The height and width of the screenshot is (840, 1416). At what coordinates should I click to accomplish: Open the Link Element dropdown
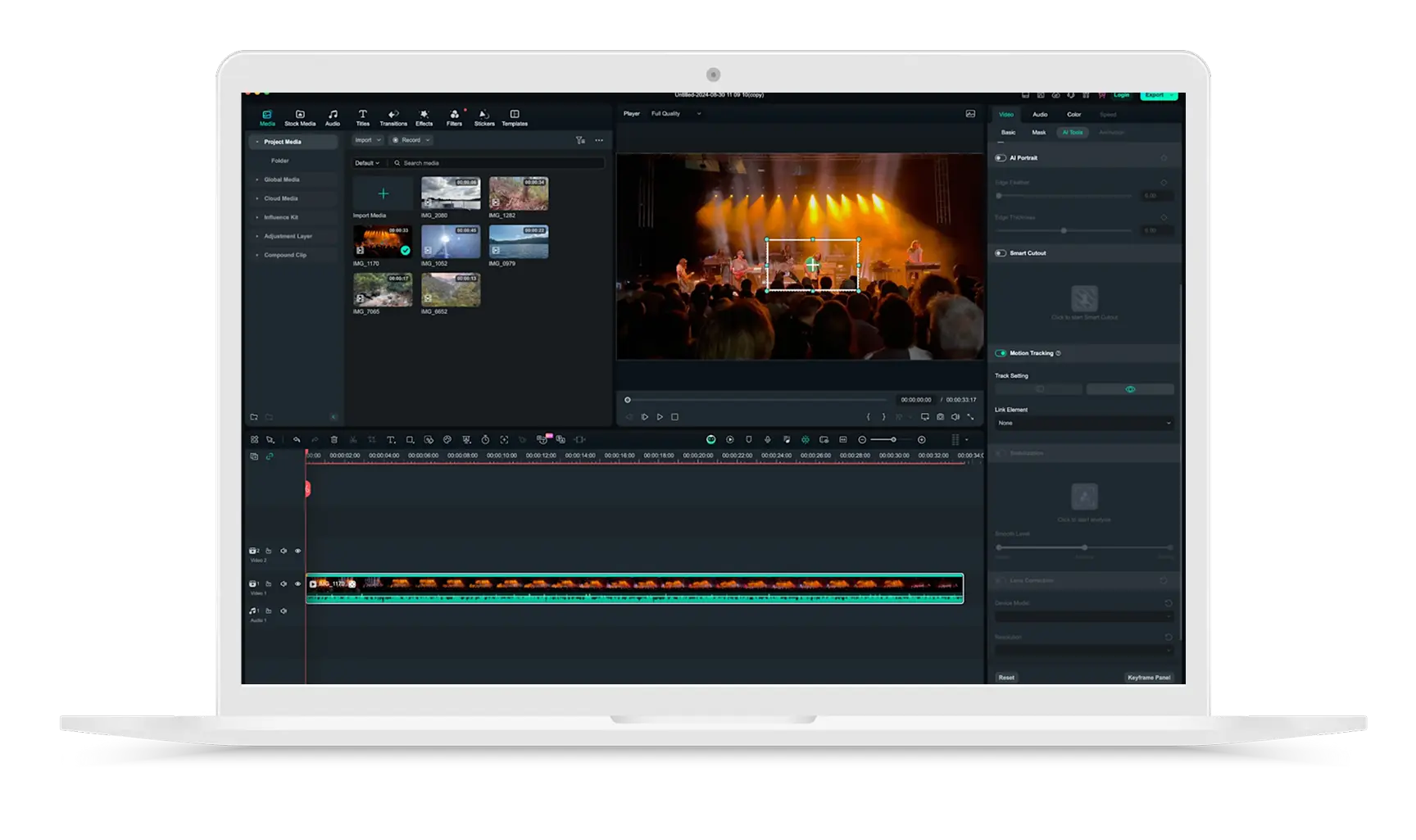[x=1084, y=423]
